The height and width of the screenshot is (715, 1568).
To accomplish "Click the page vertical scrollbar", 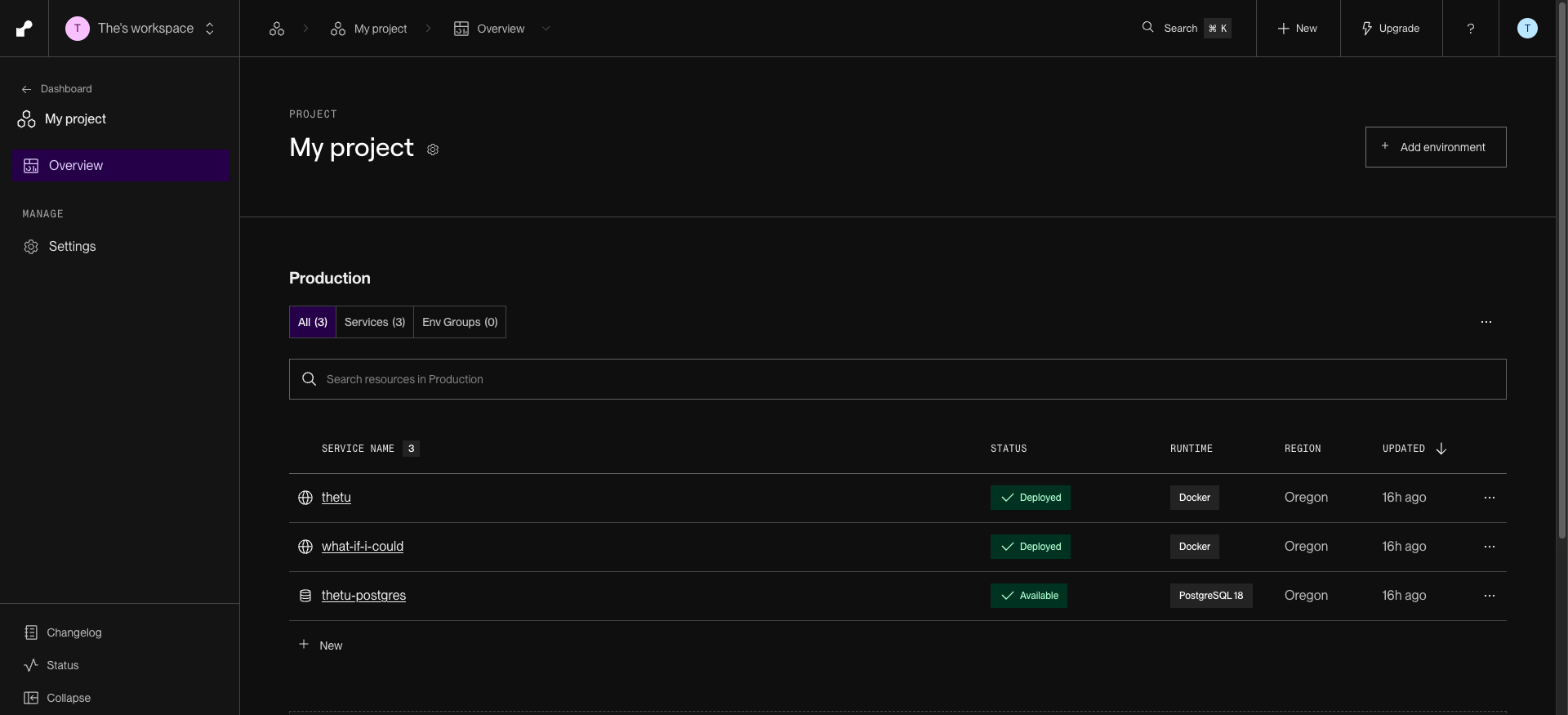I will tap(1561, 270).
